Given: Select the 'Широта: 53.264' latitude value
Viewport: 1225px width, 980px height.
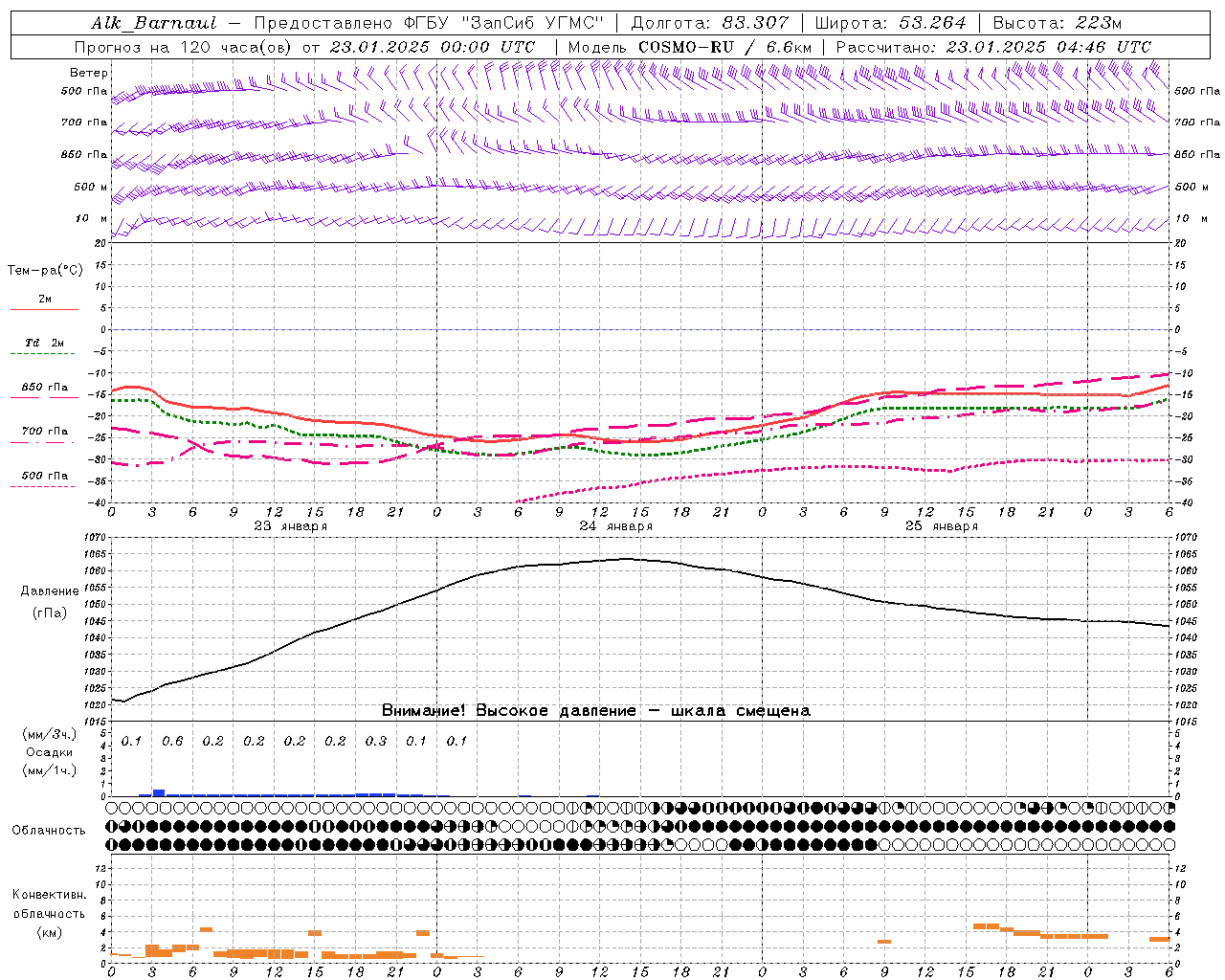Looking at the screenshot, I should click(x=890, y=23).
